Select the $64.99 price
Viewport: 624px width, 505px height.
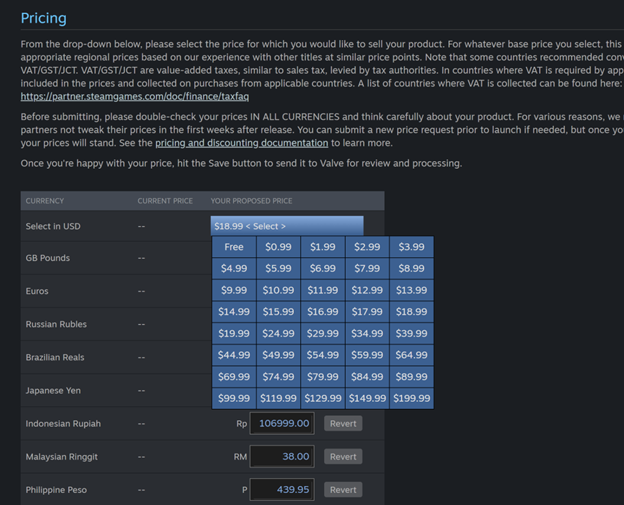coord(411,355)
